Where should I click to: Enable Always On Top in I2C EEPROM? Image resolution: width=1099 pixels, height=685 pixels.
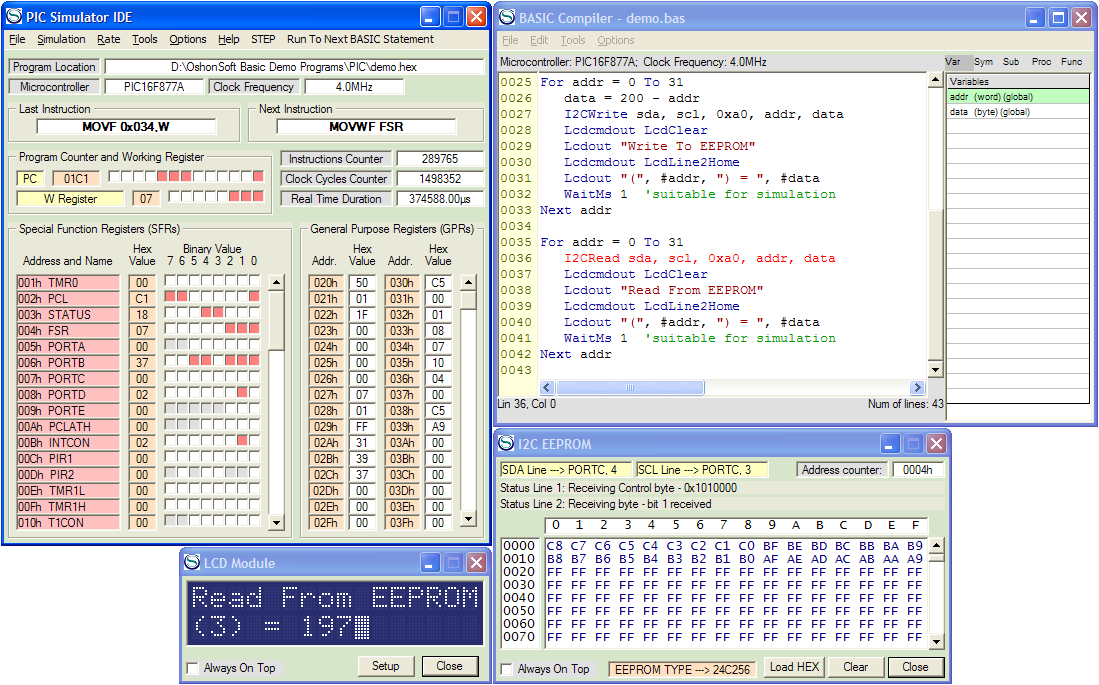[507, 670]
